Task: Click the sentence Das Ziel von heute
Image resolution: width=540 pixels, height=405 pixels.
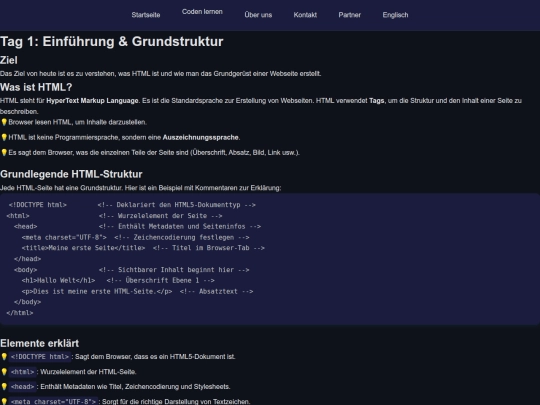Action: click(x=160, y=74)
